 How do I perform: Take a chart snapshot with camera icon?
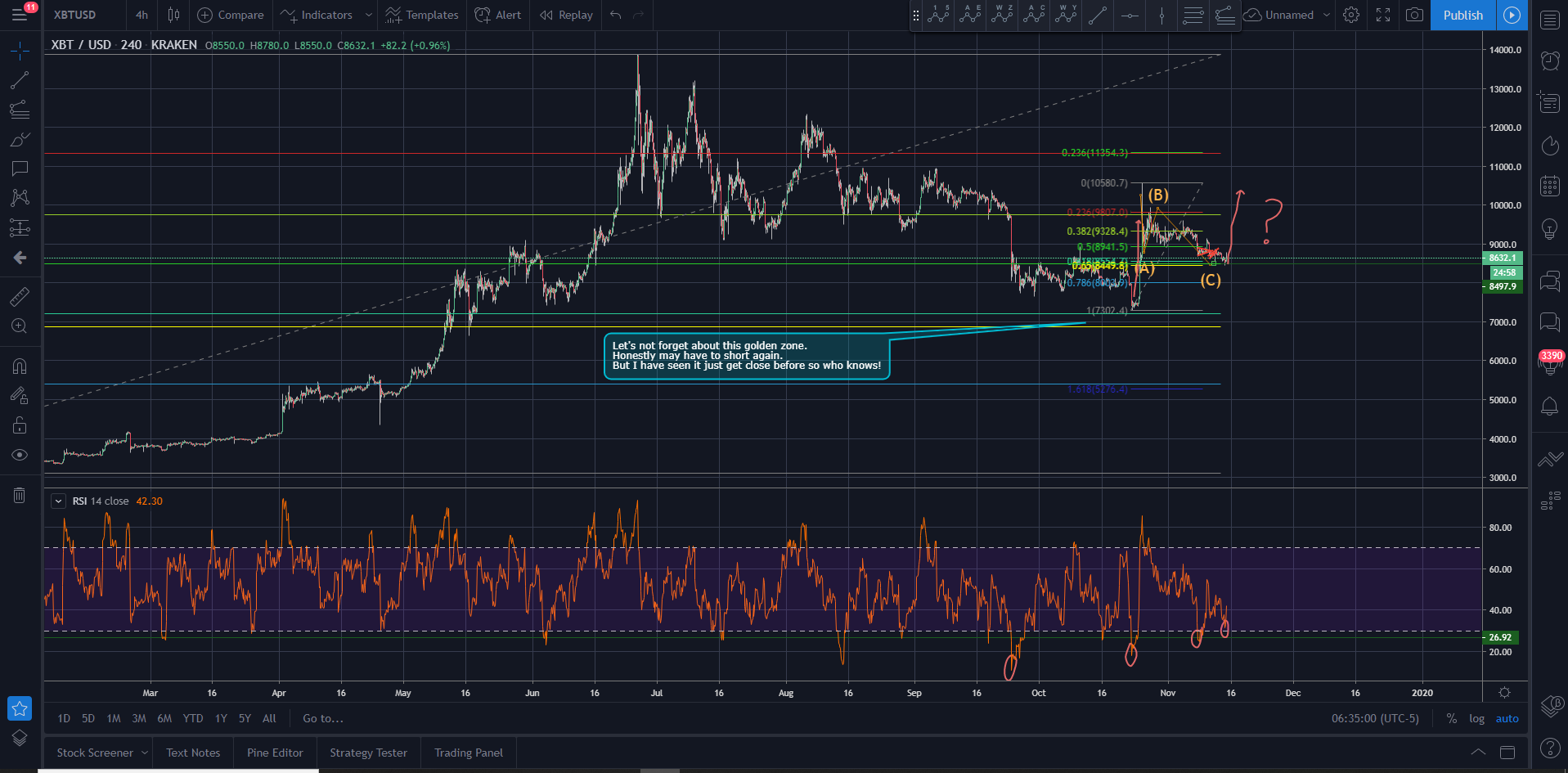[1415, 15]
